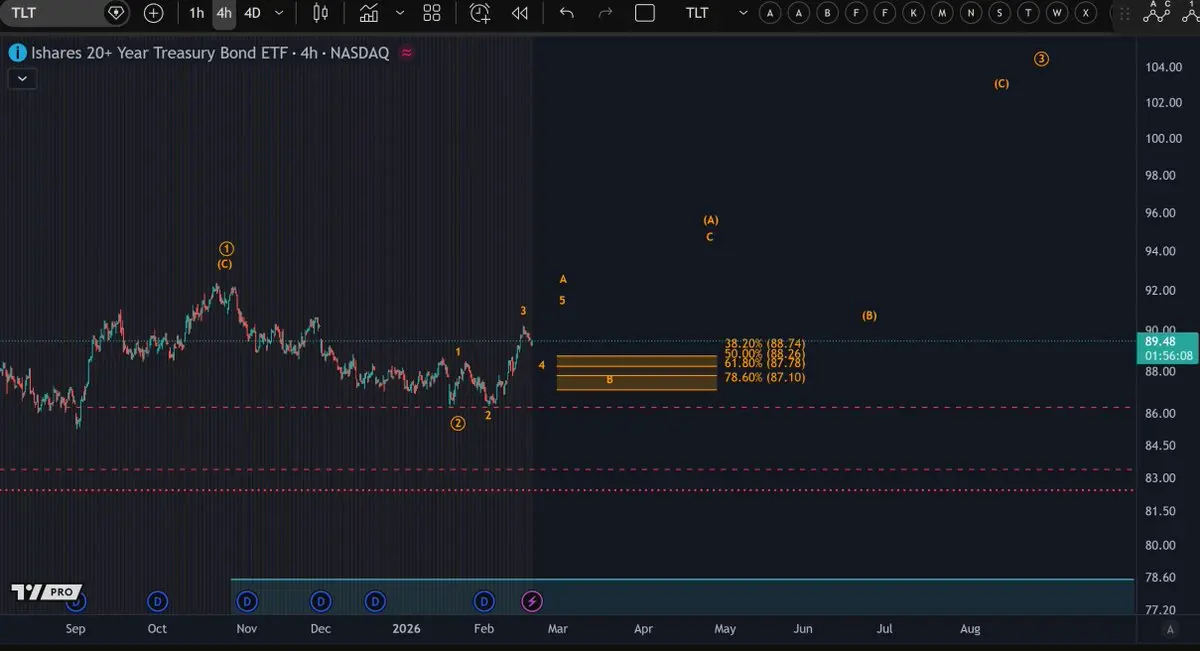Screen dimensions: 1200x651
Task: Select the orange (B) wave label
Action: click(x=869, y=316)
